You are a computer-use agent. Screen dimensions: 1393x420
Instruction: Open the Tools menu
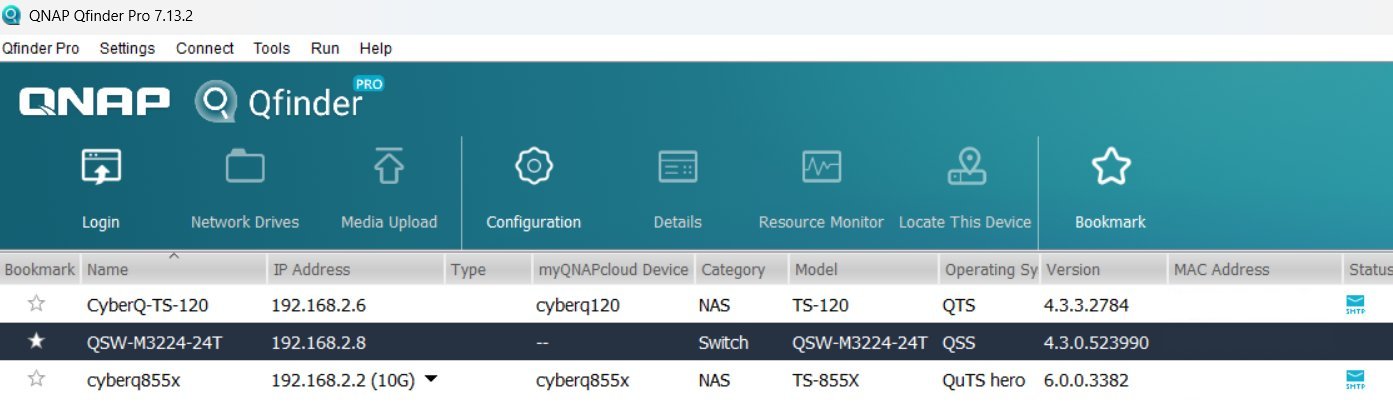[271, 48]
